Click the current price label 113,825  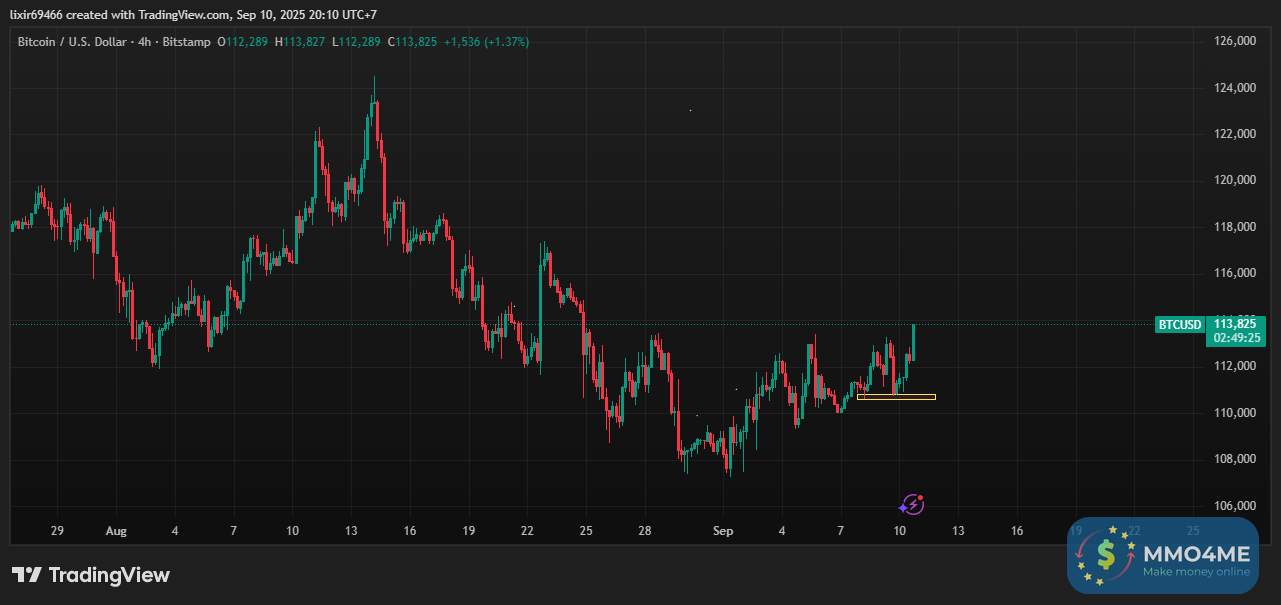1237,323
